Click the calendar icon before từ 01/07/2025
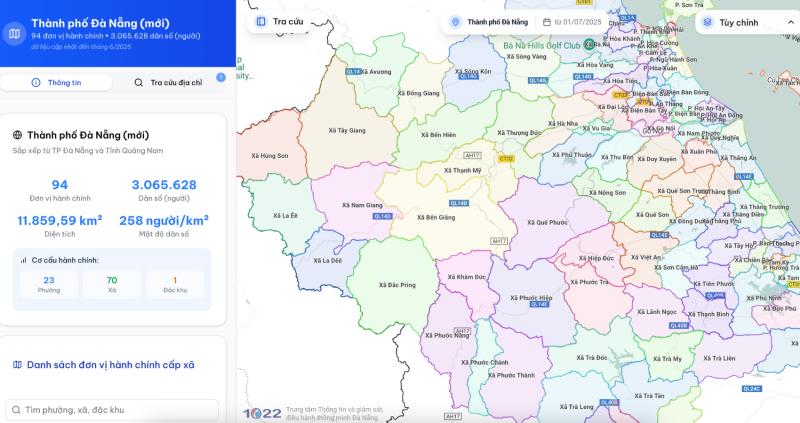 point(546,22)
